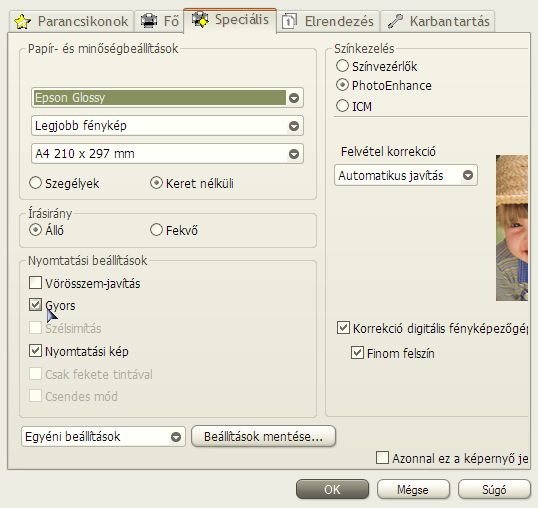Select Fekvő orientation

156,230
